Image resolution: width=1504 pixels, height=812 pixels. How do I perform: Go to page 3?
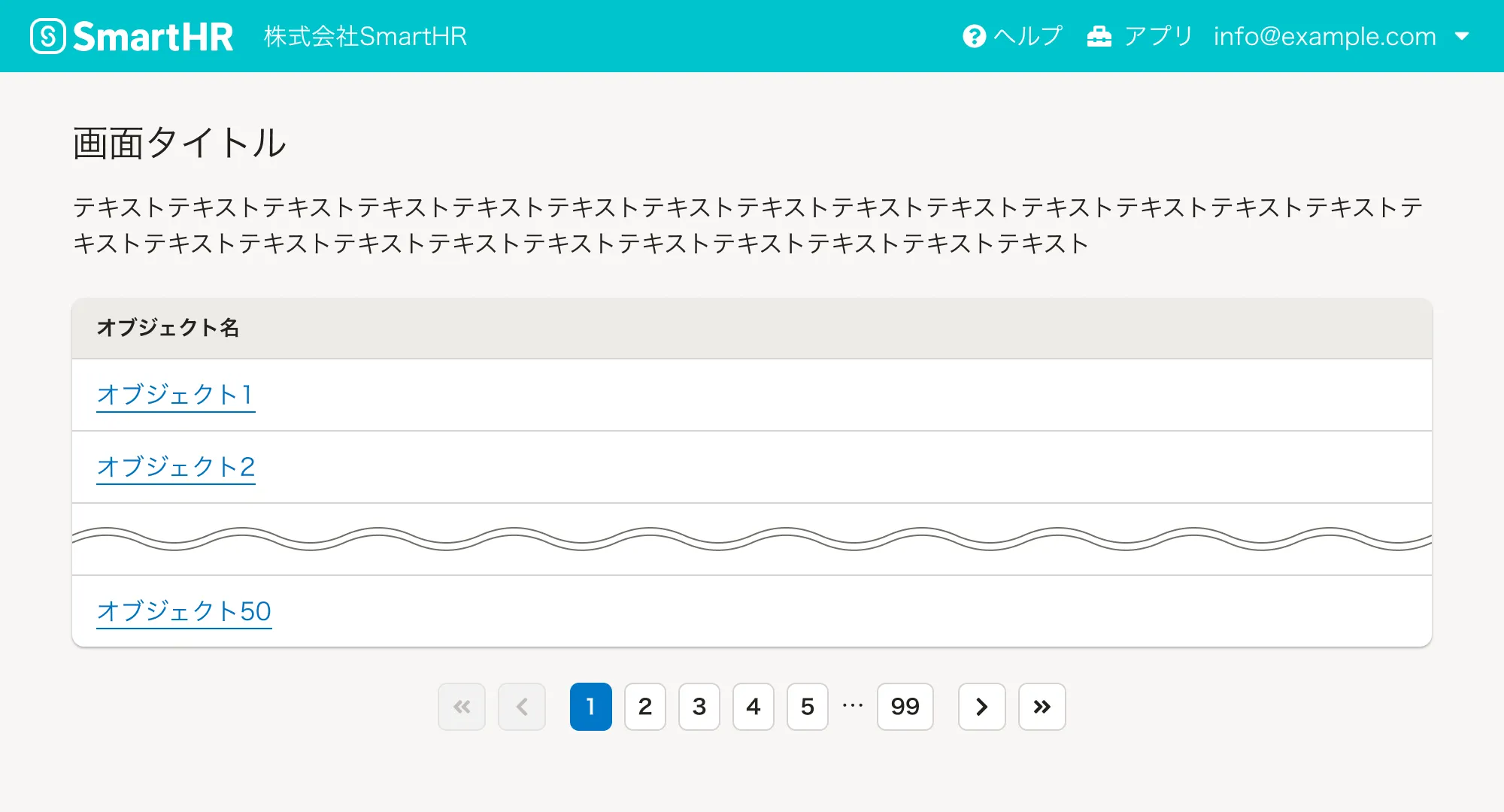pos(699,707)
